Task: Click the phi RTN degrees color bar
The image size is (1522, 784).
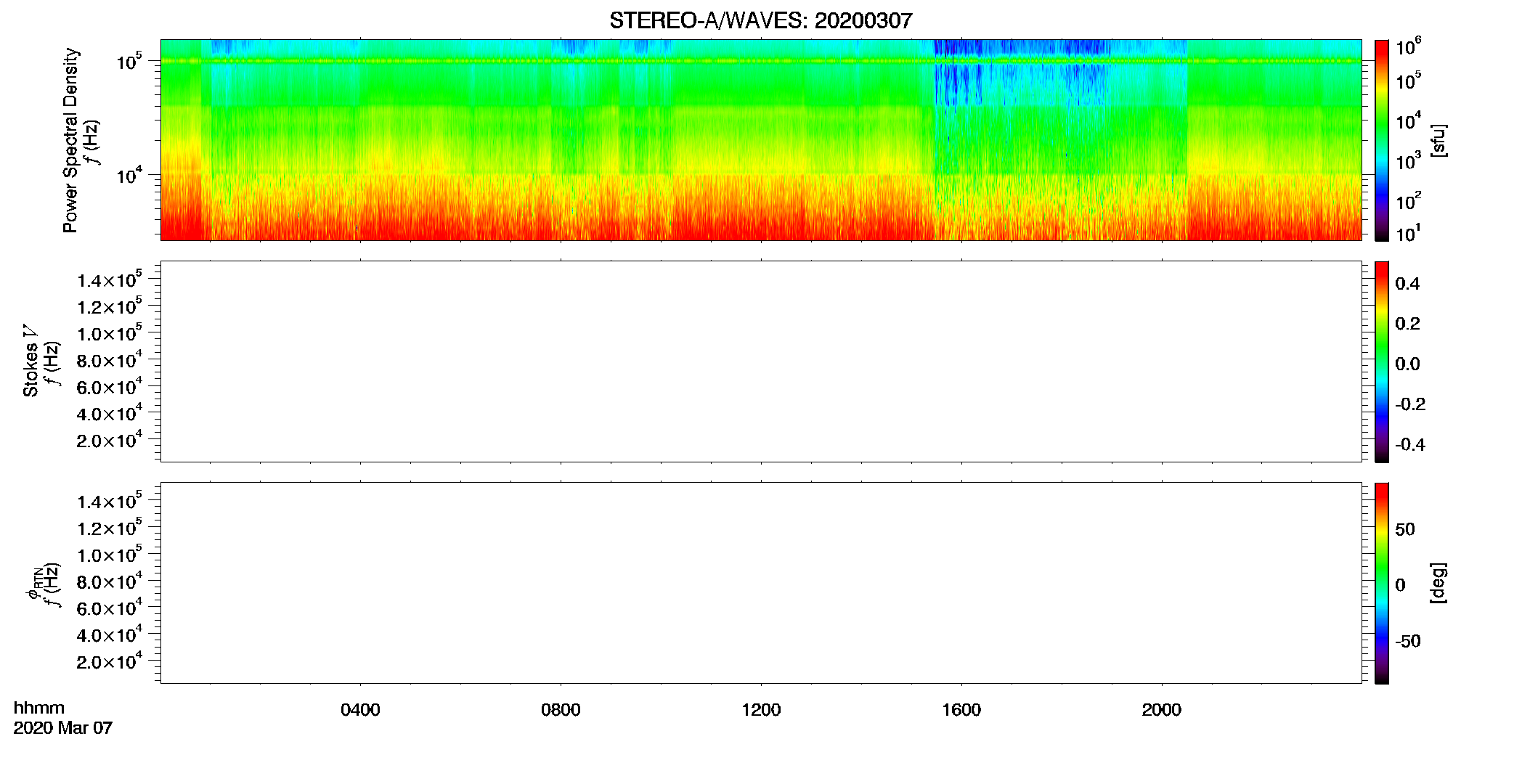Action: pos(1382,583)
